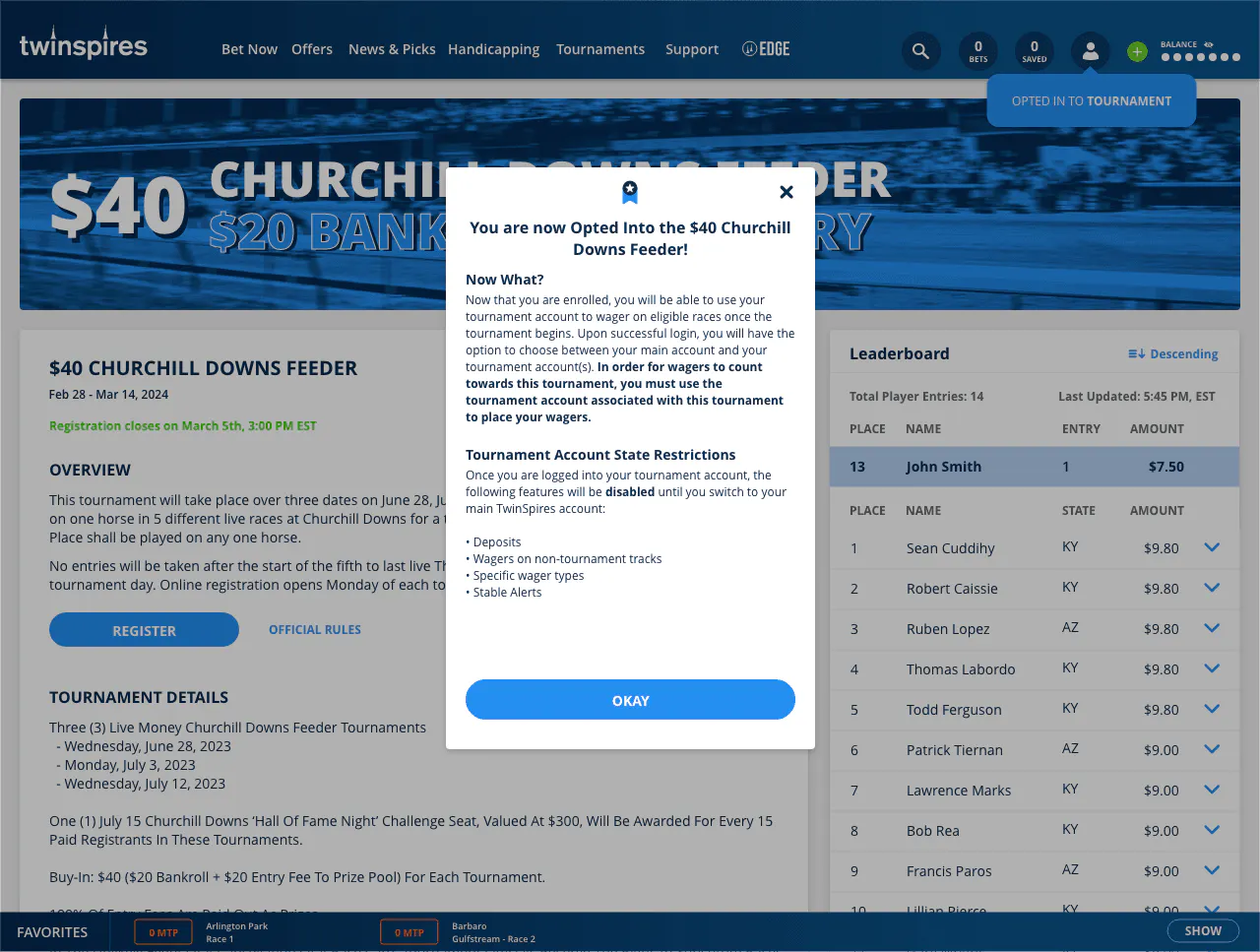Click the Arlington Park 0 MTP badge
Image resolution: width=1260 pixels, height=952 pixels.
click(x=163, y=932)
